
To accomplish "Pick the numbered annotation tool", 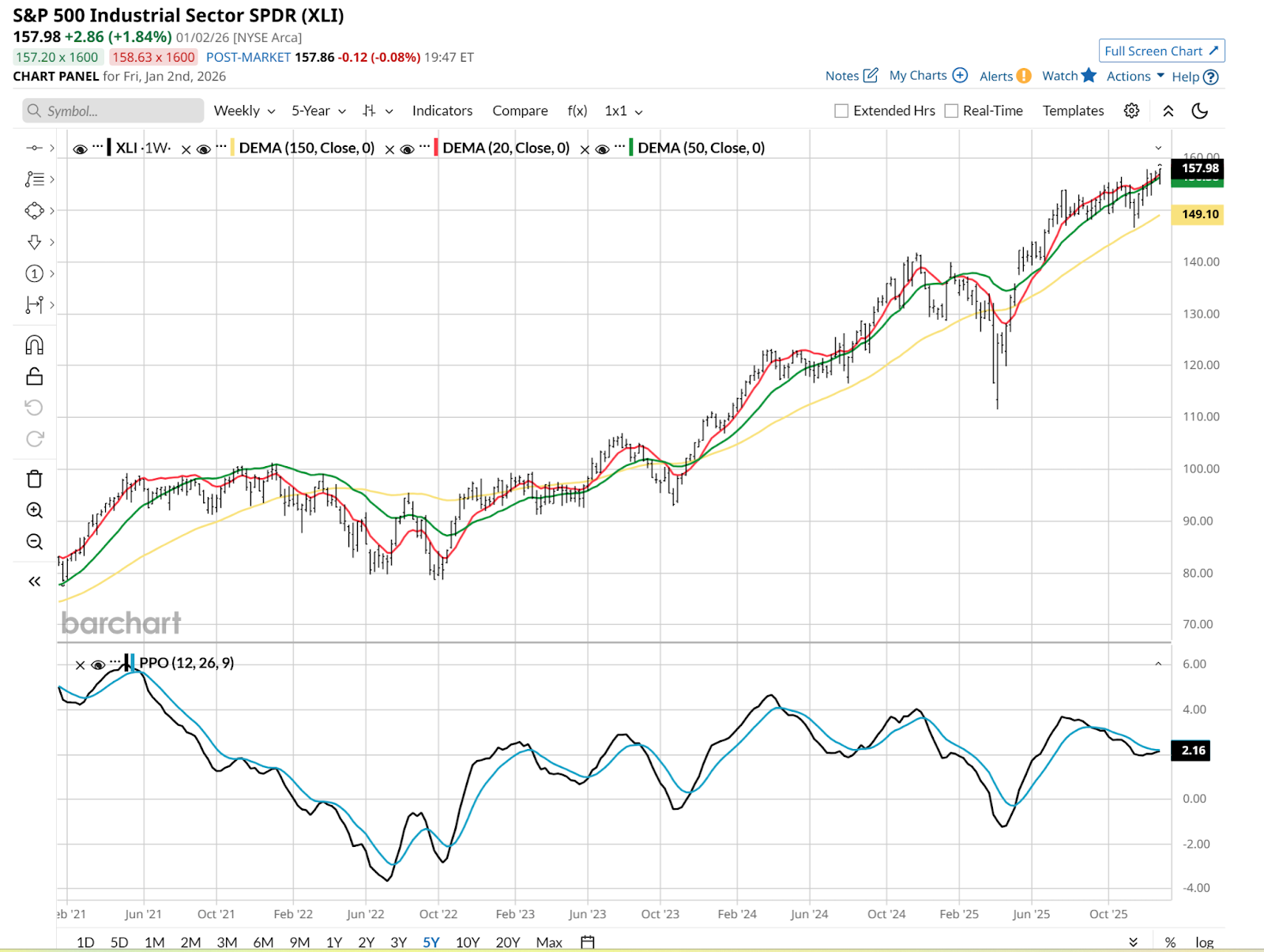I will tap(35, 273).
